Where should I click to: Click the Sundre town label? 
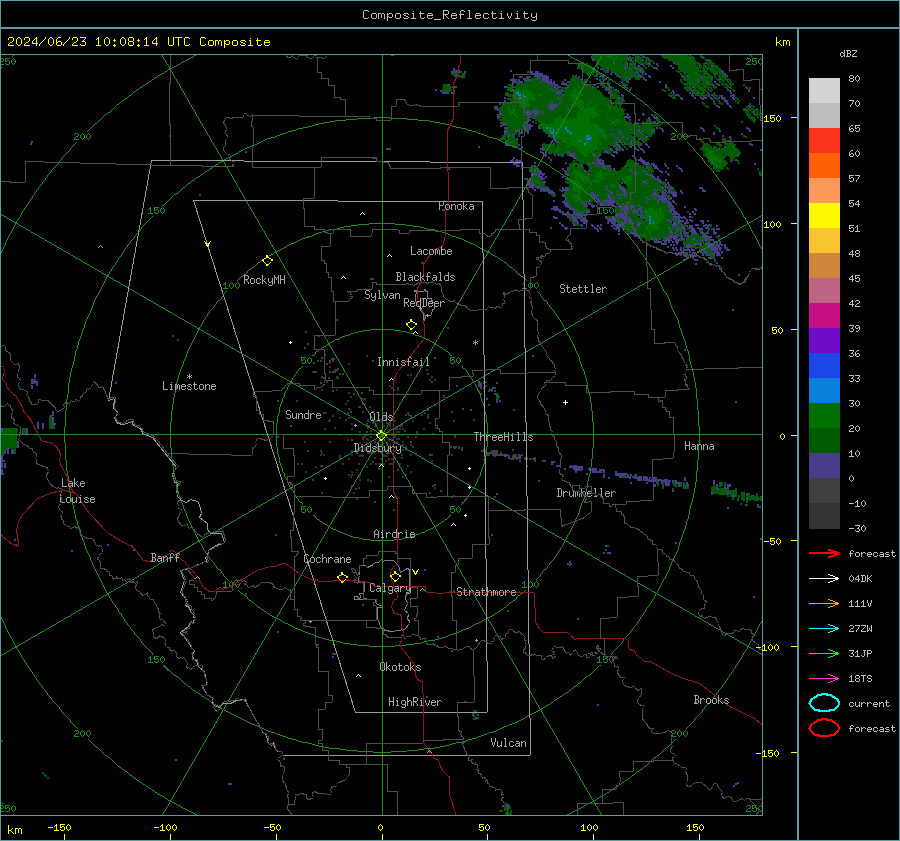click(x=303, y=415)
